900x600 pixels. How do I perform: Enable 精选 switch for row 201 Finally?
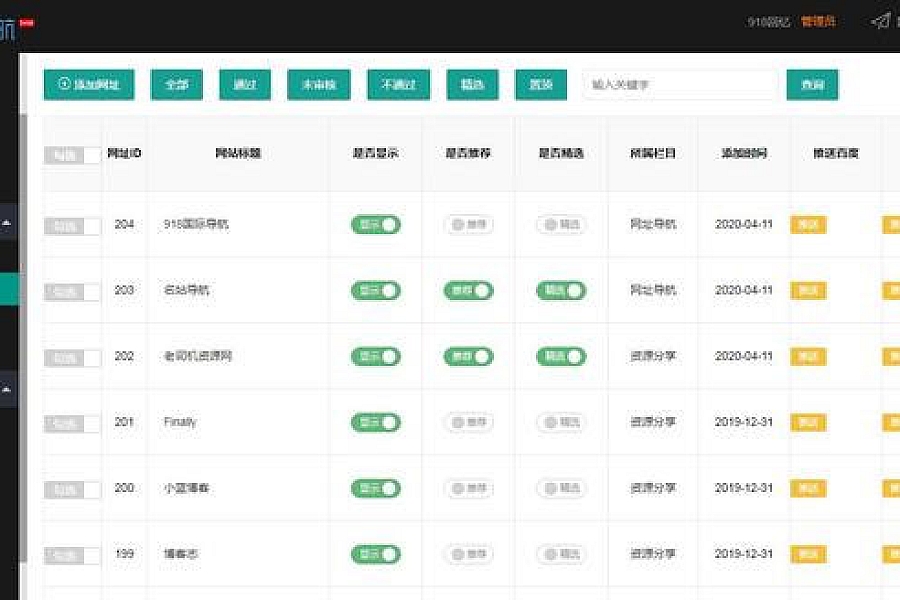[561, 423]
